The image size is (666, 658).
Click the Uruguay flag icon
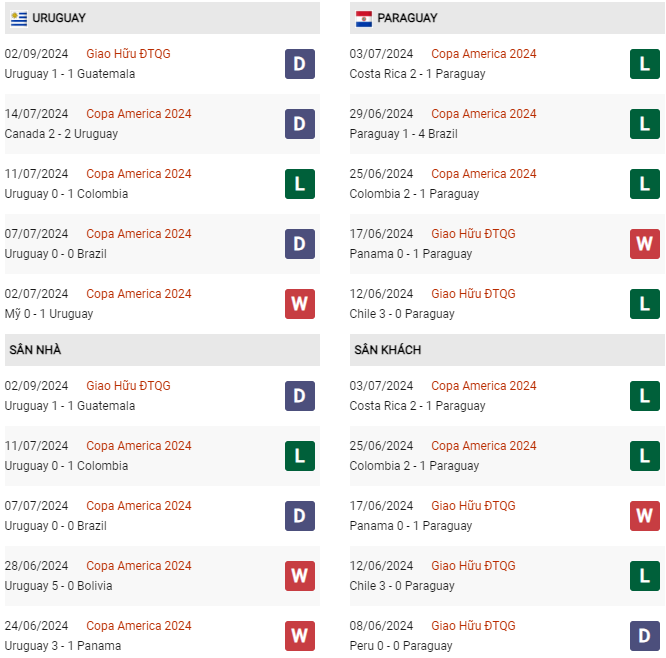(x=19, y=18)
